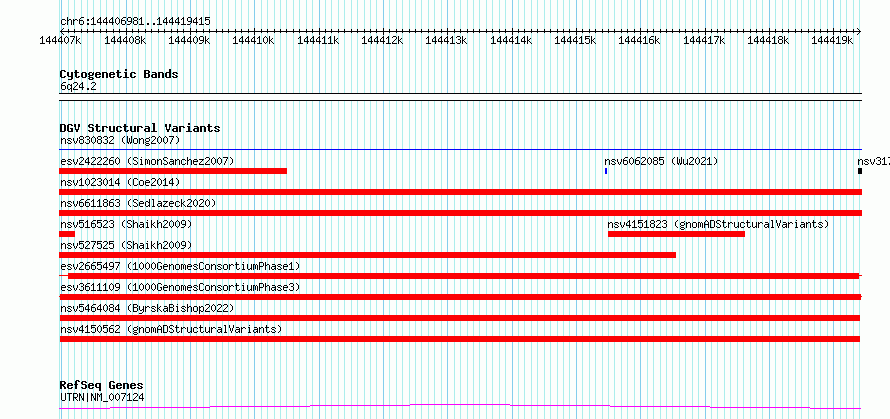This screenshot has height=419, width=890.
Task: Click the 144418k ruler tick label
Action: 768,40
